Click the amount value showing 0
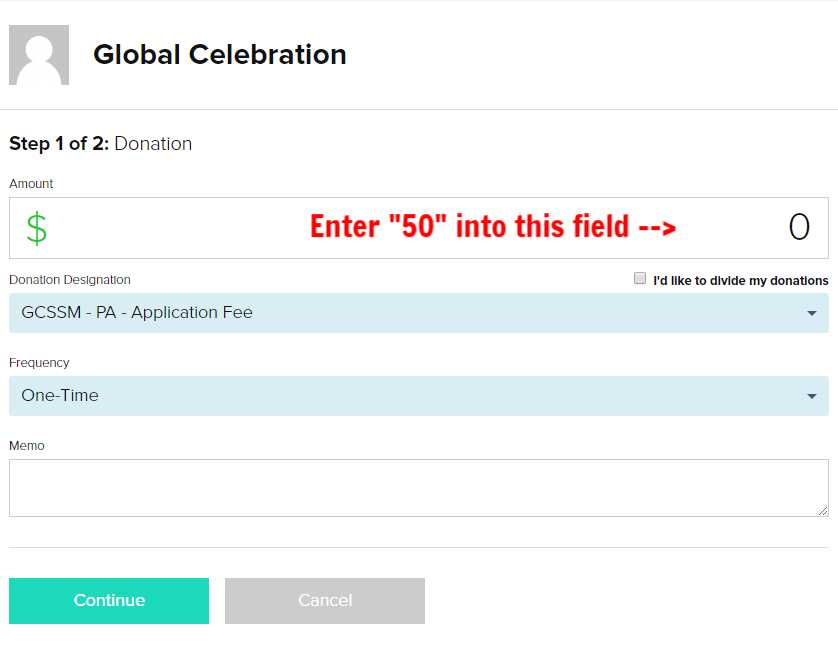Viewport: 838px width, 646px height. (799, 227)
